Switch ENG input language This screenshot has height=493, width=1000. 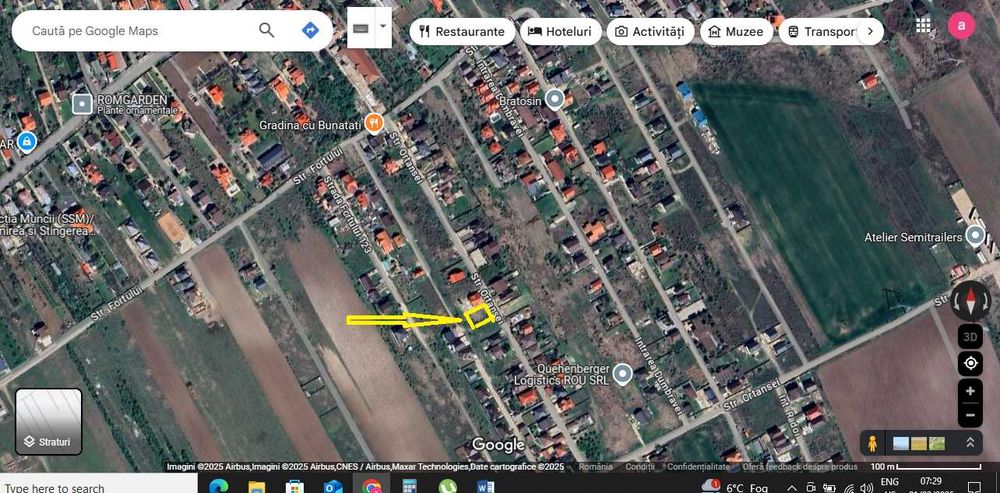coord(889,483)
